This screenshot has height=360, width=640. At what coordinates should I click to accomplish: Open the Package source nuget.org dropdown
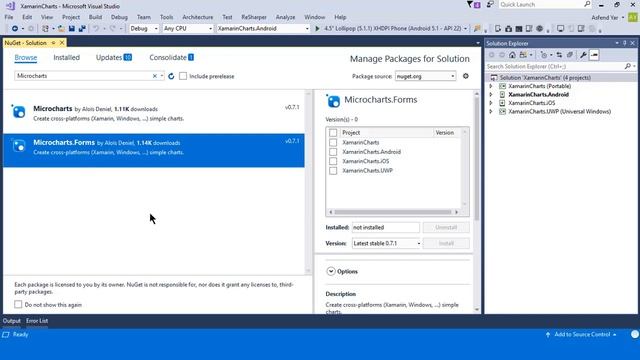coord(425,76)
